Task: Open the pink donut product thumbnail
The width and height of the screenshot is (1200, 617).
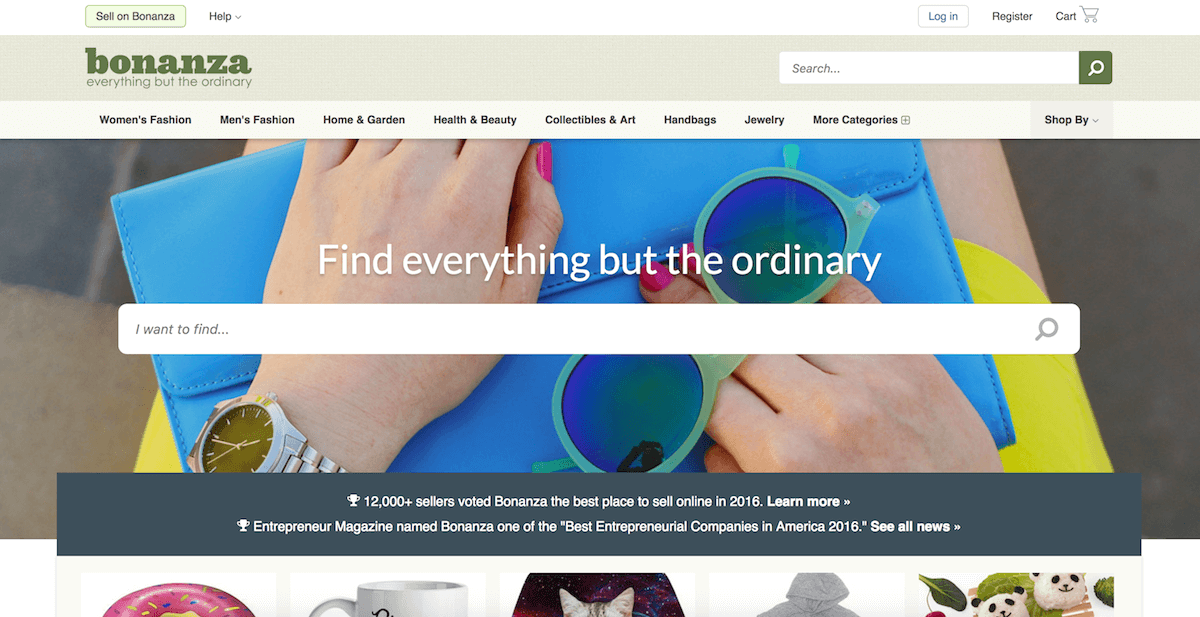Action: [x=178, y=595]
